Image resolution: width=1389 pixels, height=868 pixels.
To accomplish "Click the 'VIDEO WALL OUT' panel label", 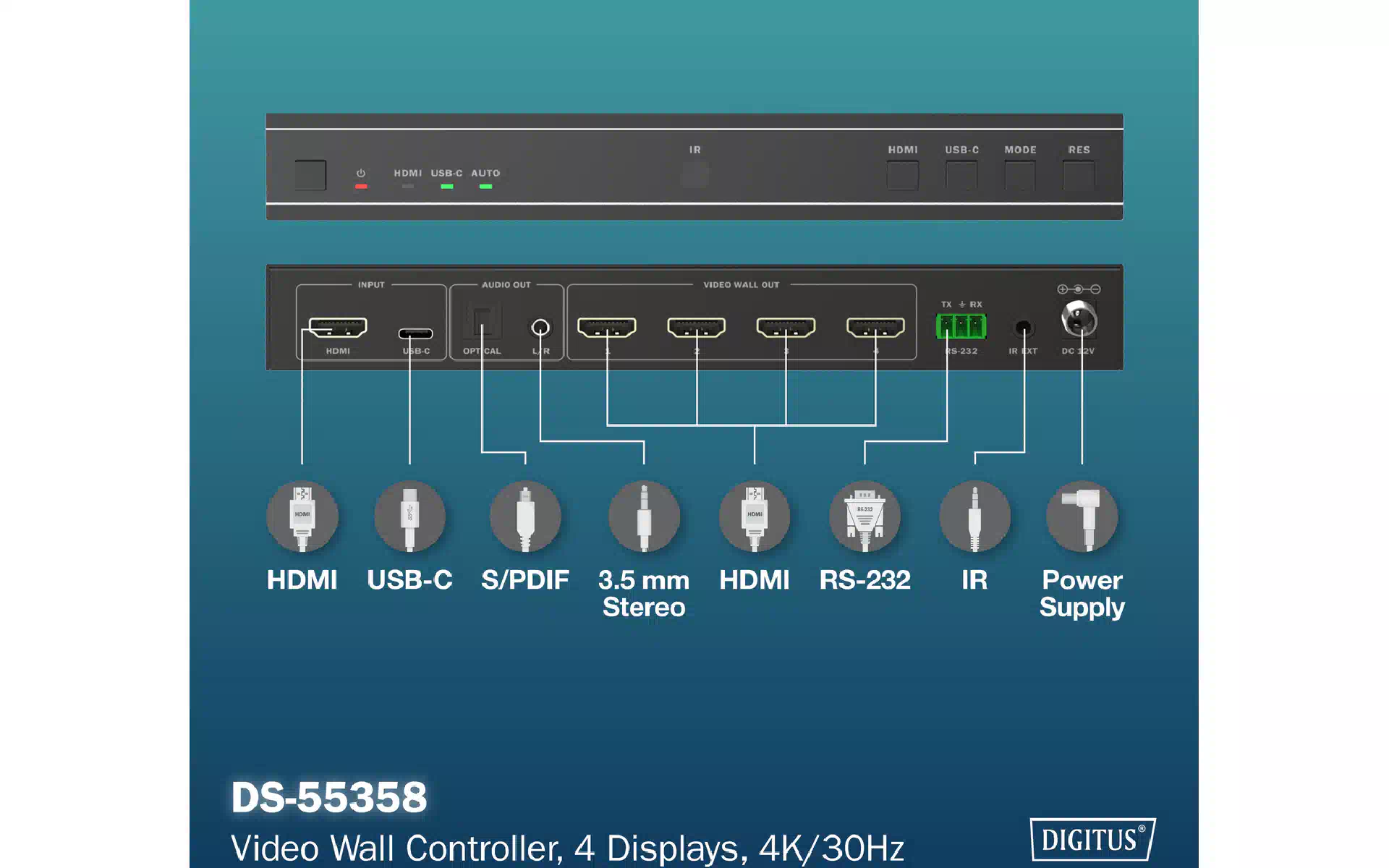I will (742, 285).
